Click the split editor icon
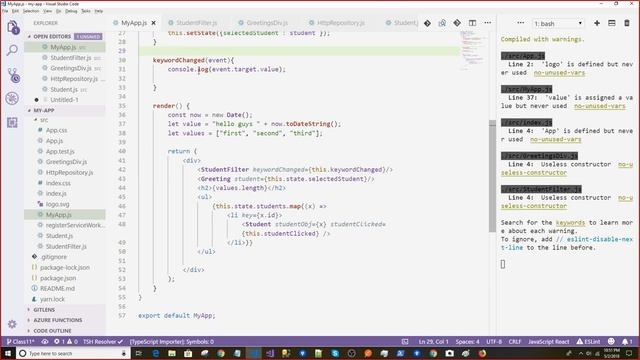This screenshot has width=640, height=360. point(472,23)
